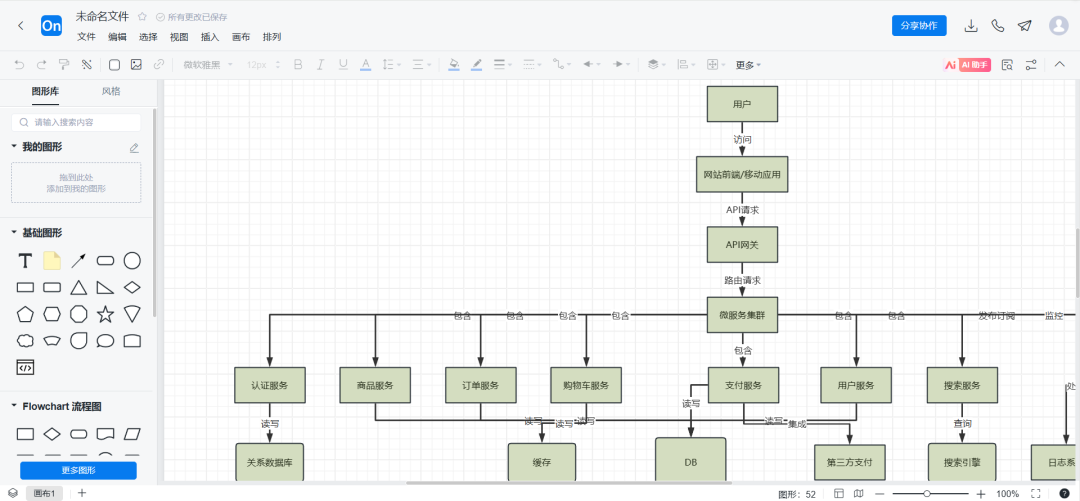This screenshot has height=501, width=1080.
Task: Select the yellow sticky note shape
Action: click(52, 260)
